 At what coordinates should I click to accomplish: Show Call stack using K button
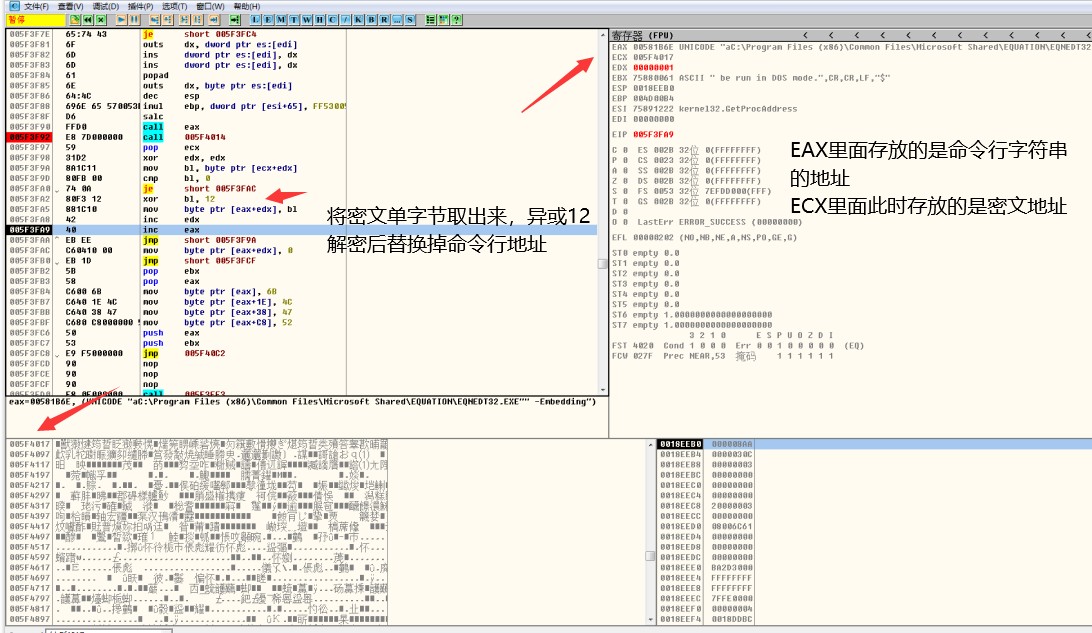pyautogui.click(x=359, y=19)
